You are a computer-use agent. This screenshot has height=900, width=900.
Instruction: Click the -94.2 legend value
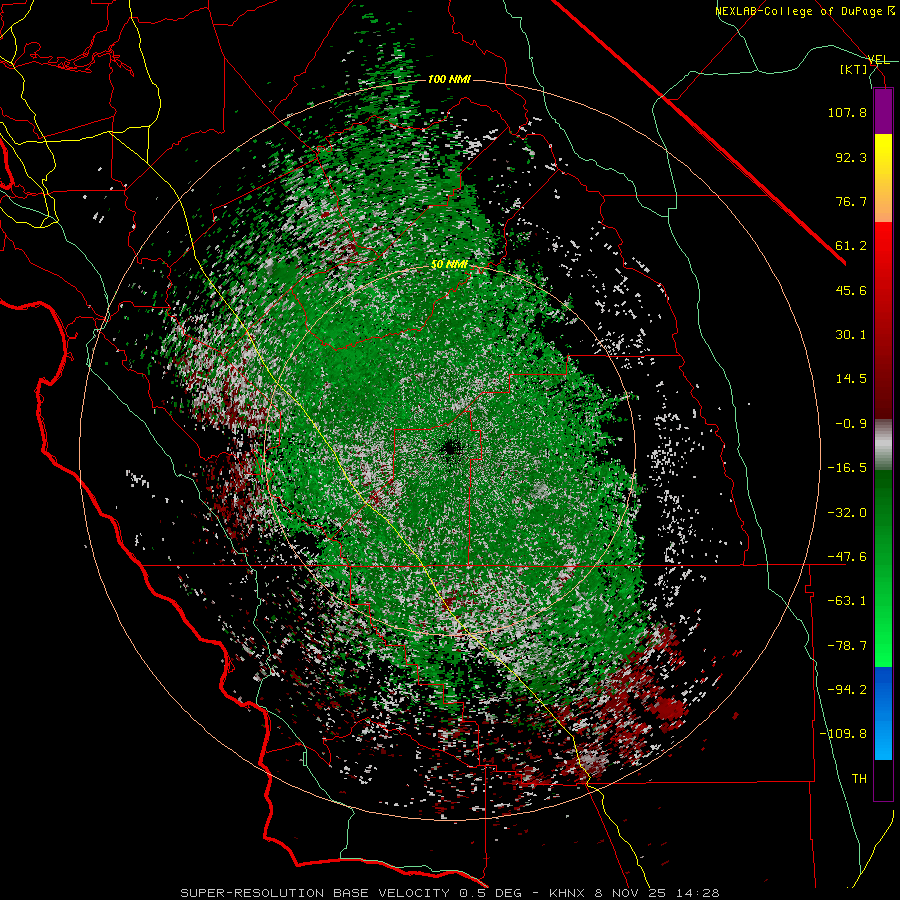click(847, 690)
